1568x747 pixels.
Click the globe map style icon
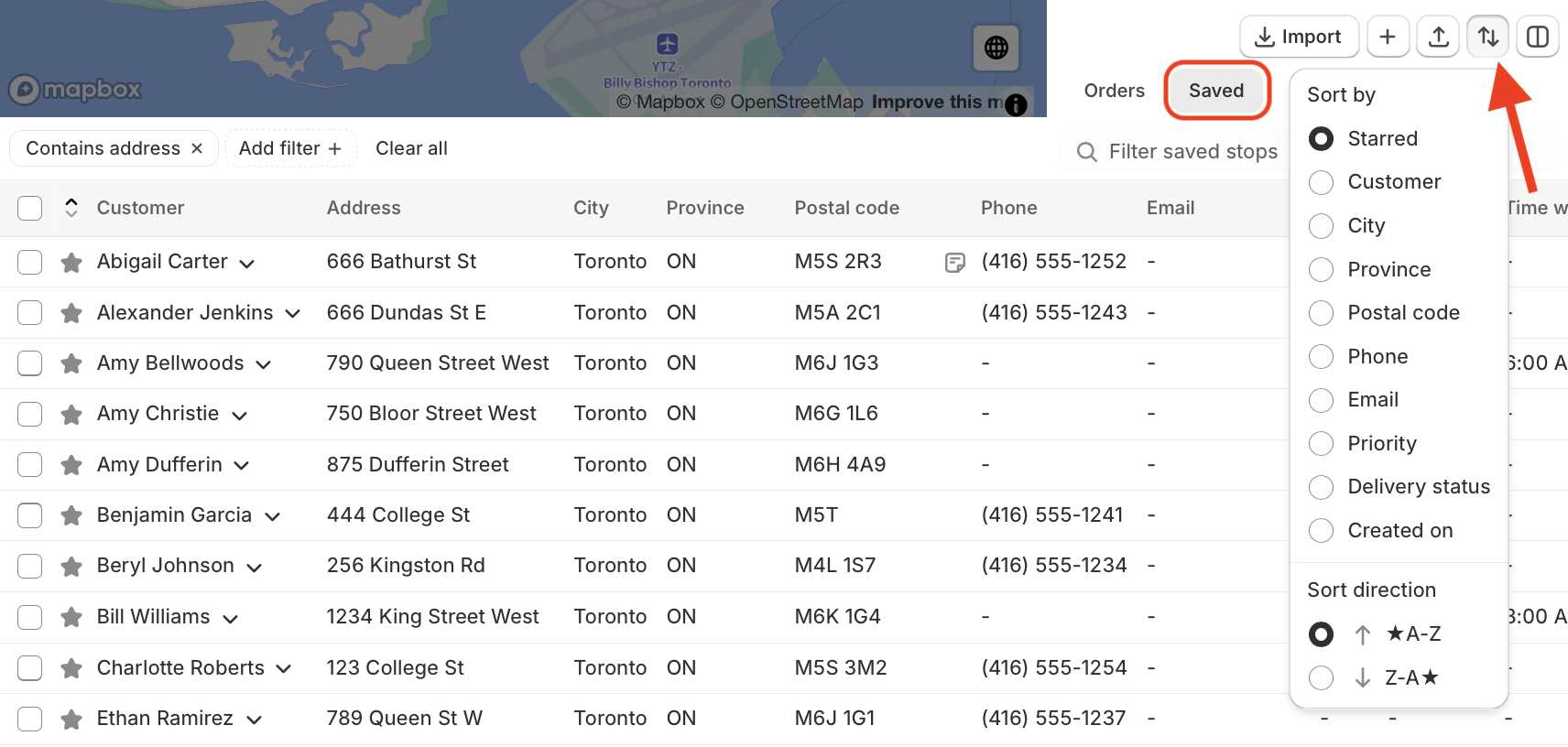[996, 48]
